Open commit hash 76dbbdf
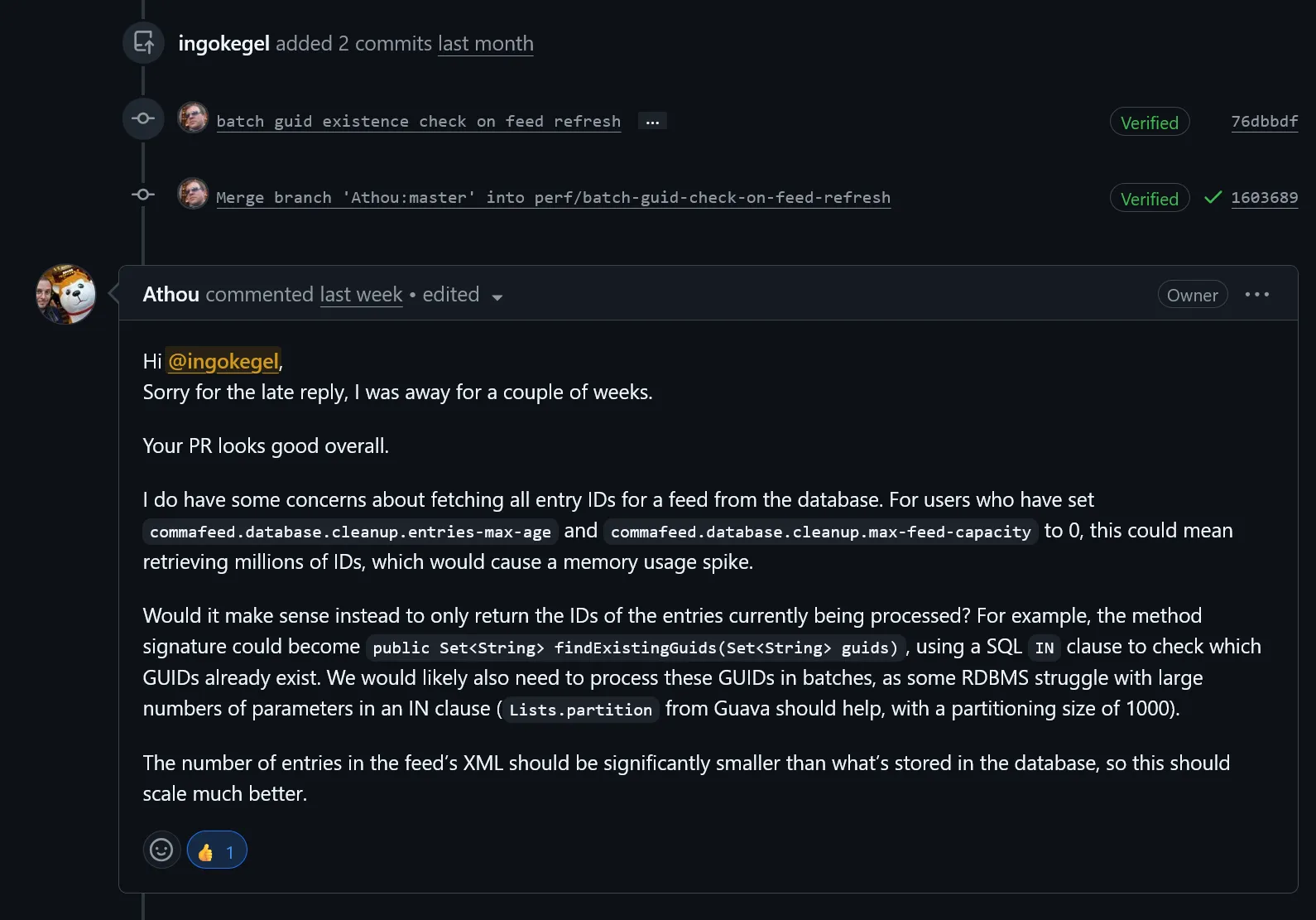Screen dimensions: 1316x920 point(1264,122)
